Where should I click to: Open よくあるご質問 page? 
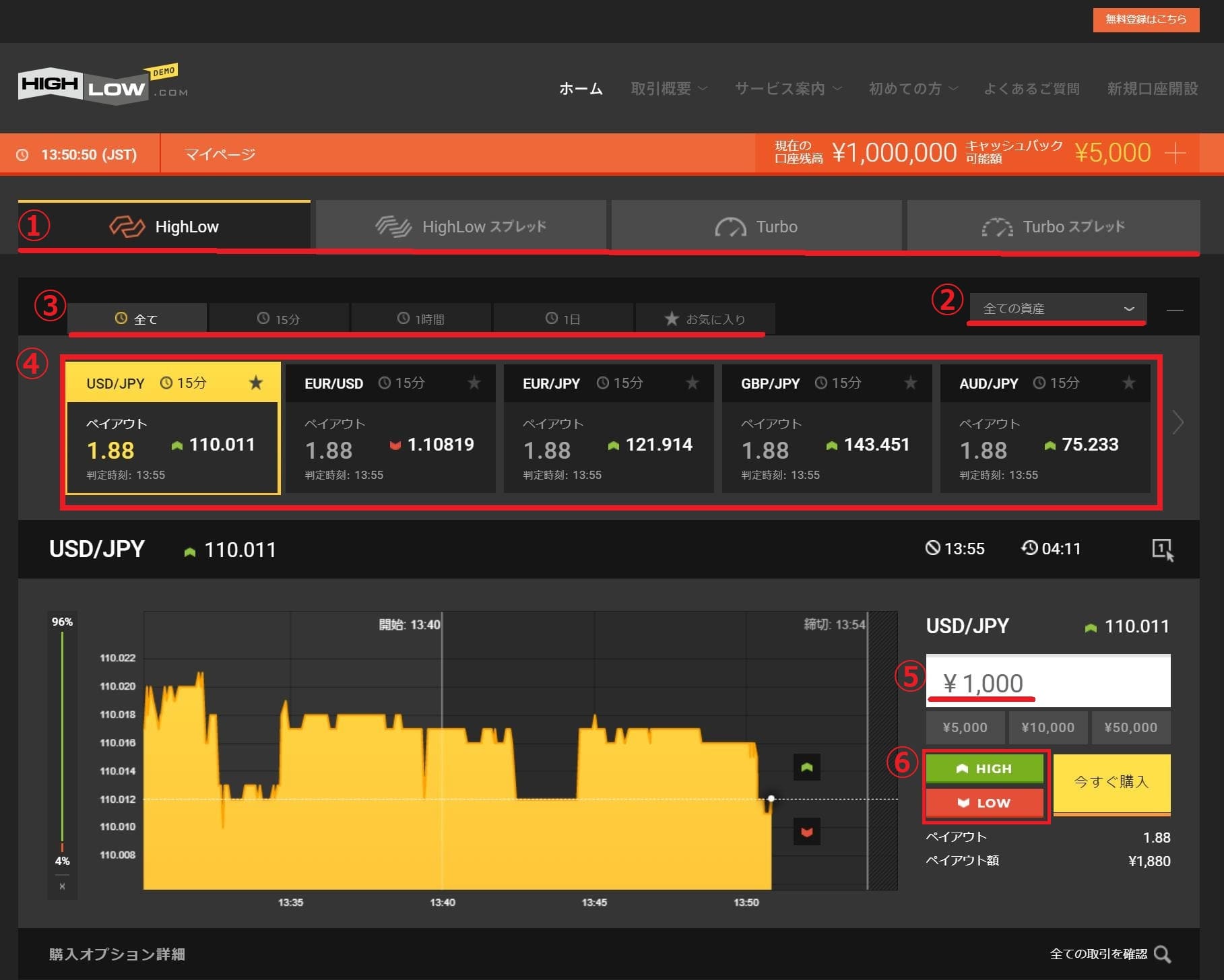click(1031, 89)
